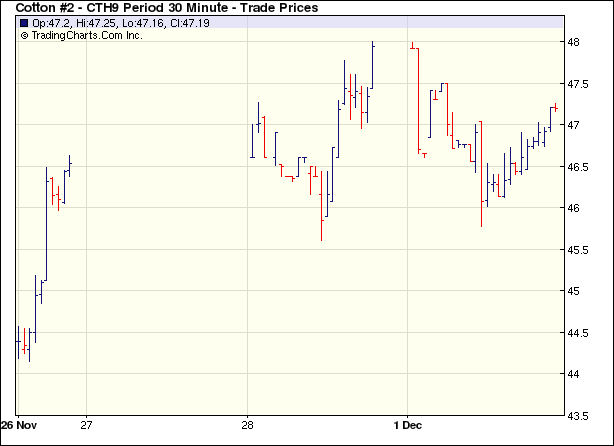Select the 45.5 price axis label
Viewport: 614px width, 446px height.
click(579, 250)
